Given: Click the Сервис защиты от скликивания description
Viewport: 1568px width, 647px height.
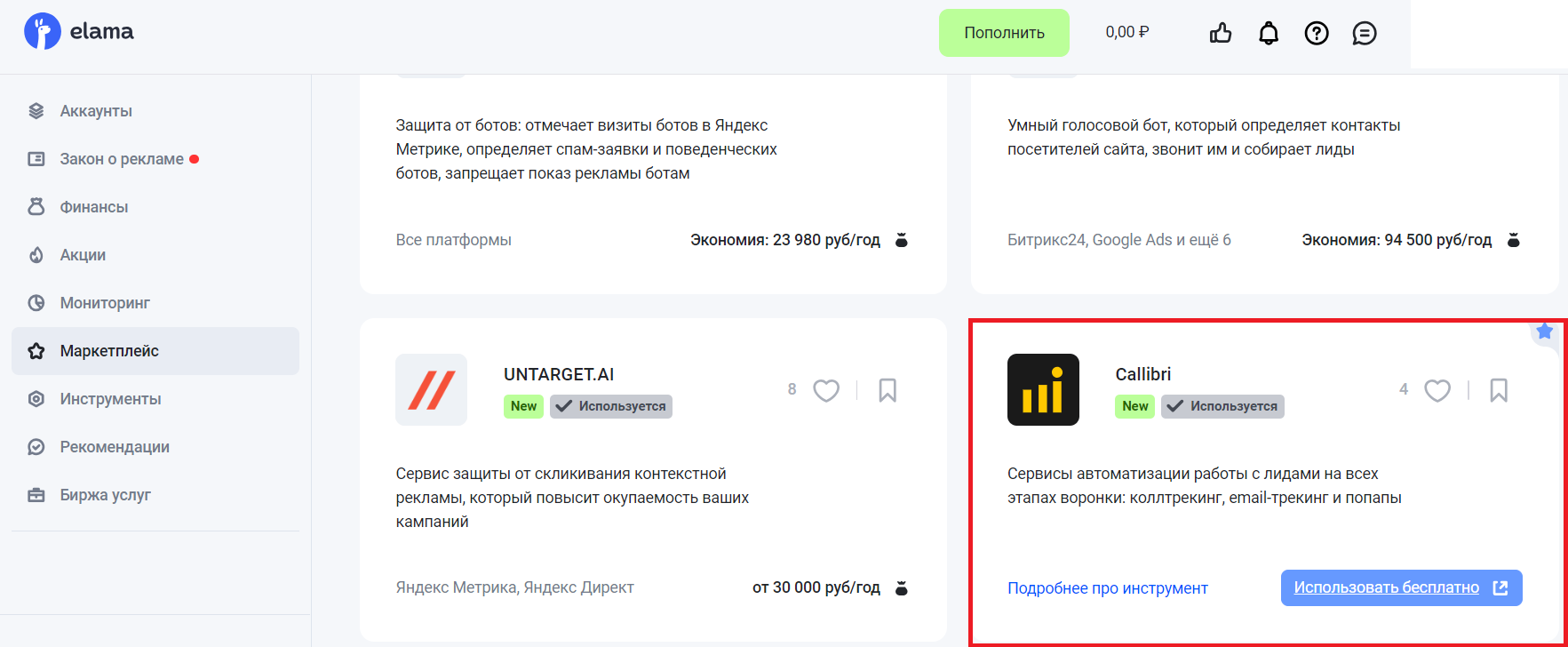Looking at the screenshot, I should point(572,498).
